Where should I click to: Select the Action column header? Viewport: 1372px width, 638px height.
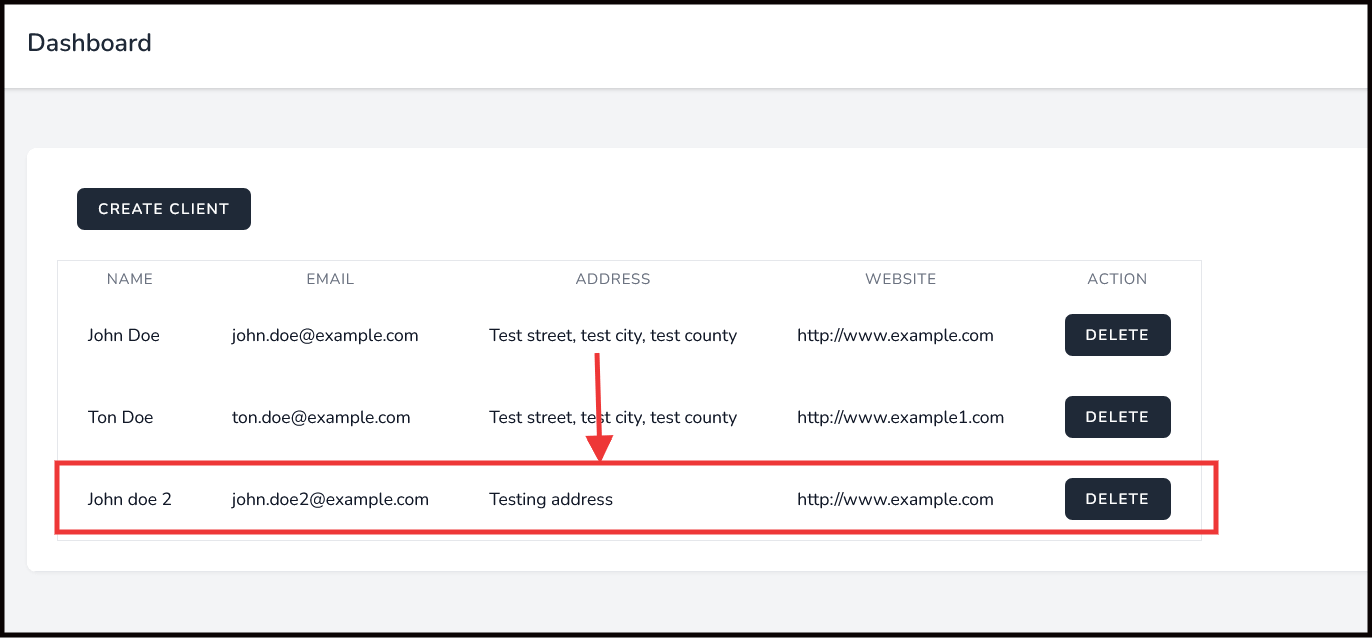[x=1117, y=279]
